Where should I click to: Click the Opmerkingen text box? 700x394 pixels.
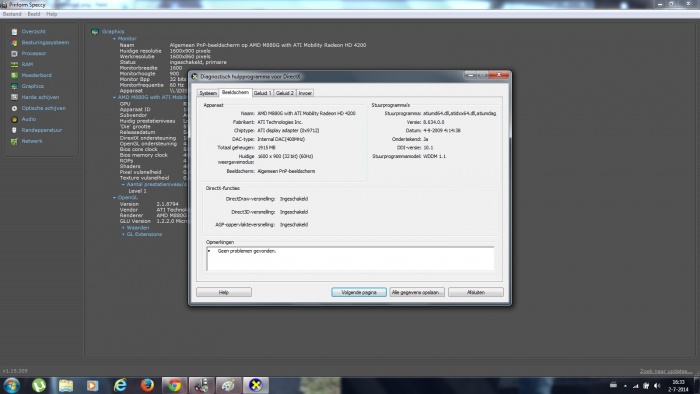click(x=350, y=258)
